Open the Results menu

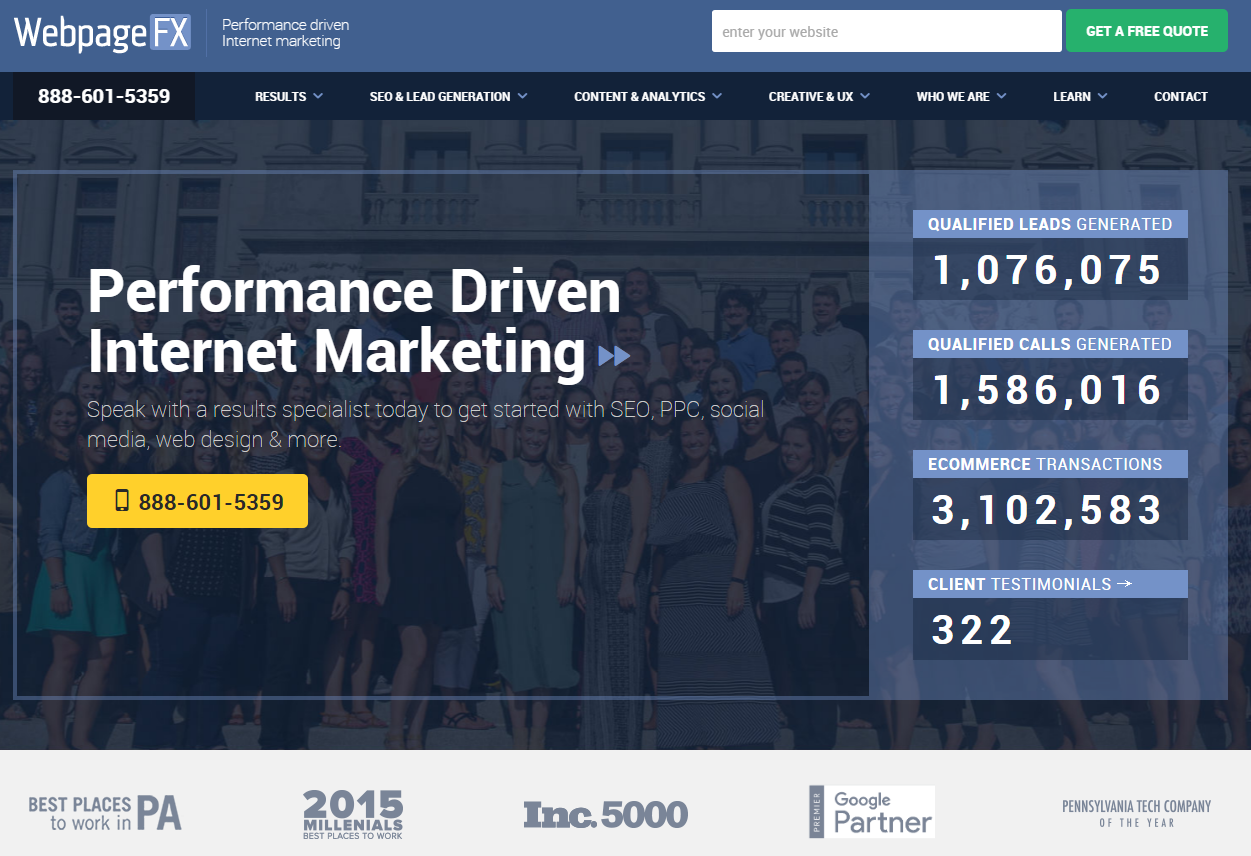click(x=289, y=97)
